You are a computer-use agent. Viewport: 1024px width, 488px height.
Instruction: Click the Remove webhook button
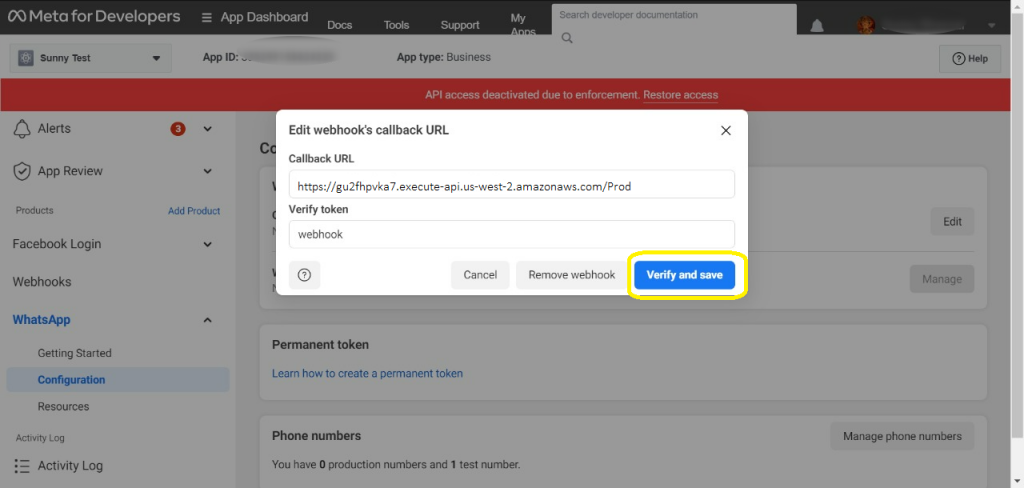point(571,275)
